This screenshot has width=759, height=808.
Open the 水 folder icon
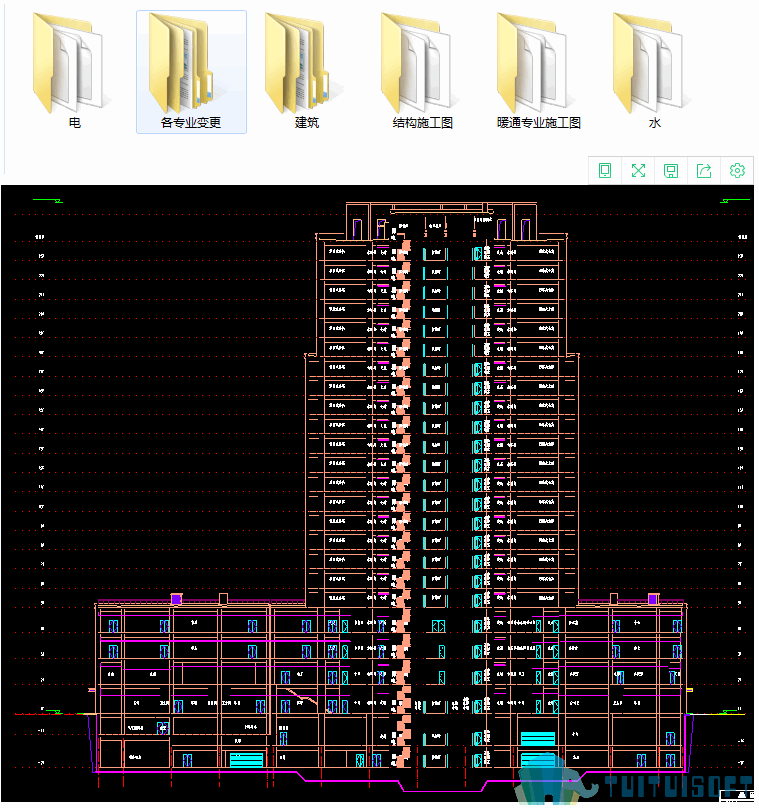[x=650, y=63]
